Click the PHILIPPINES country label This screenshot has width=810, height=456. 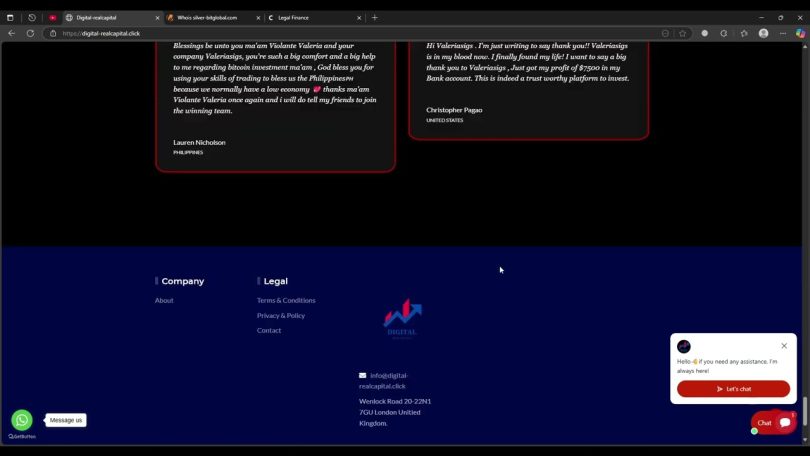(188, 152)
